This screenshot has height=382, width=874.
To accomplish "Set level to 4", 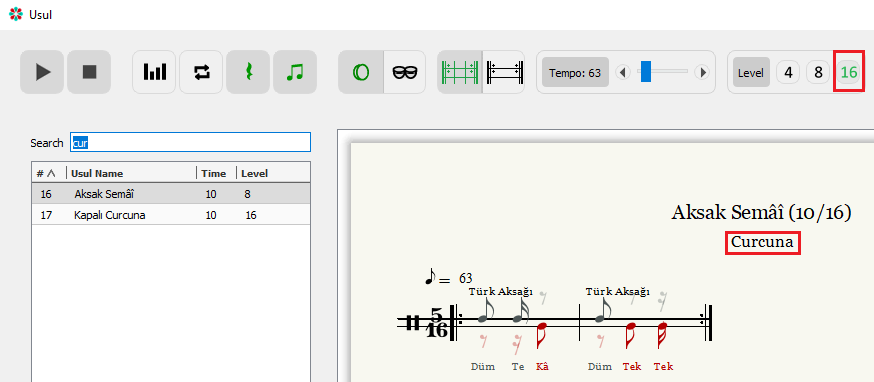I will 788,72.
